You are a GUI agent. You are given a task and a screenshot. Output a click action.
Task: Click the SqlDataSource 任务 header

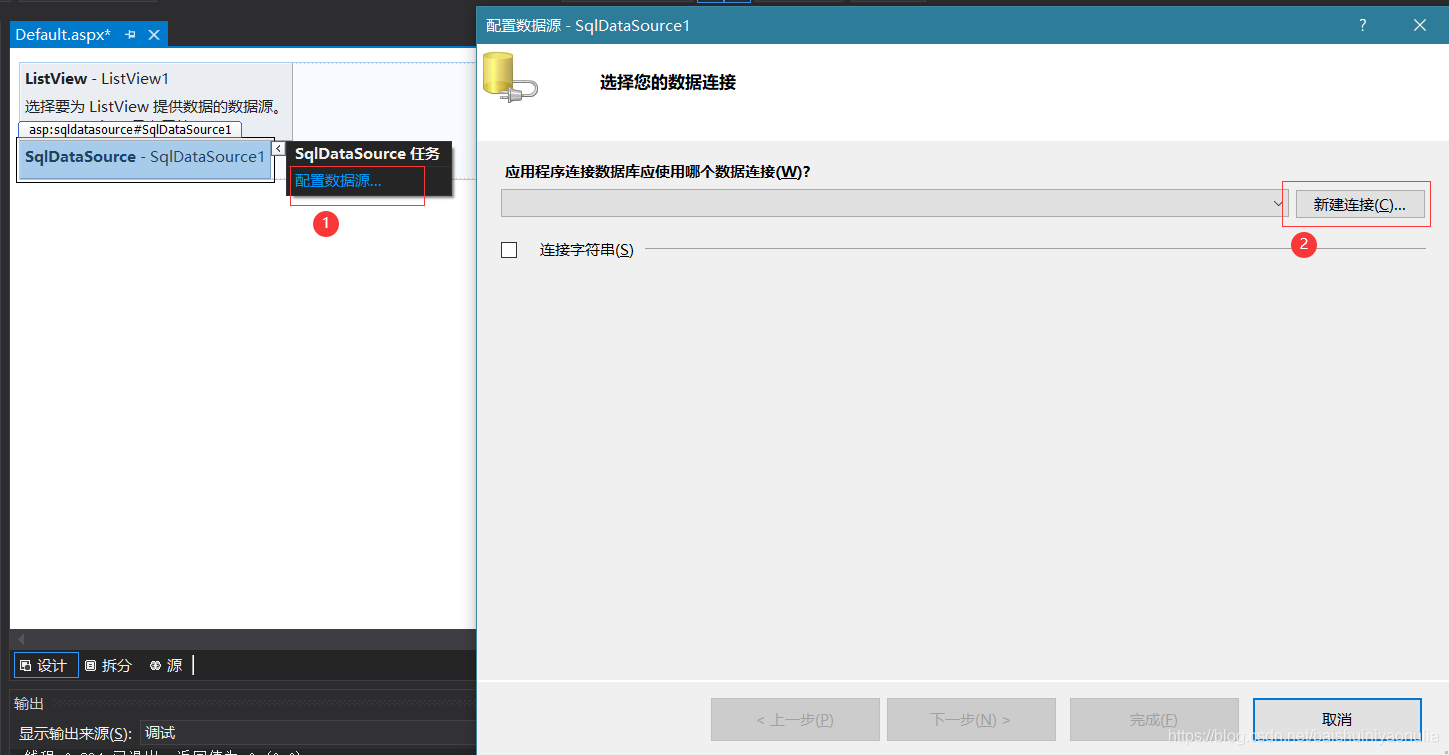click(367, 153)
